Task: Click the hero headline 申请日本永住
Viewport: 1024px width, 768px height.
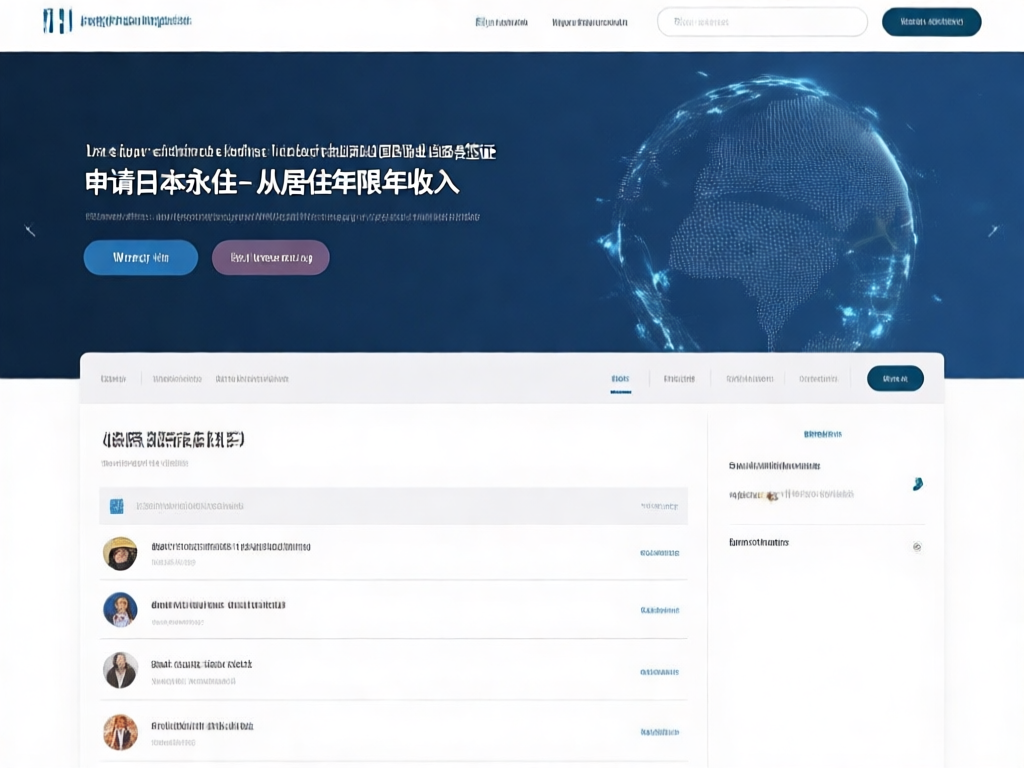Action: pyautogui.click(x=271, y=183)
